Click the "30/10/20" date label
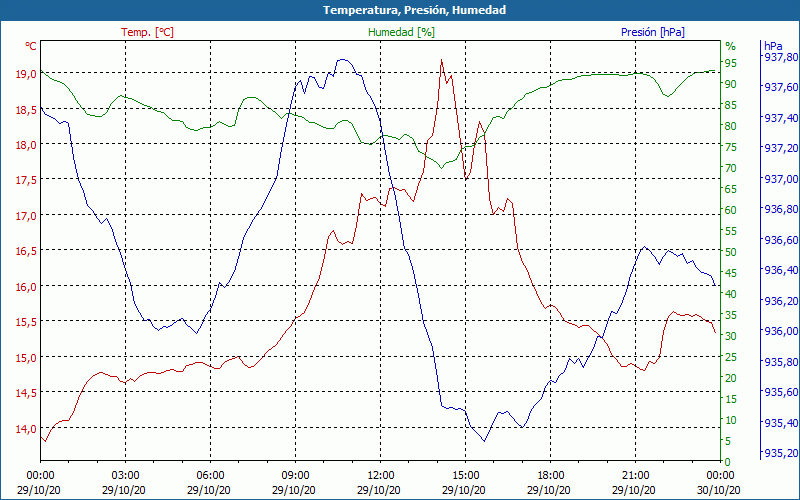Image resolution: width=800 pixels, height=500 pixels. tap(718, 490)
